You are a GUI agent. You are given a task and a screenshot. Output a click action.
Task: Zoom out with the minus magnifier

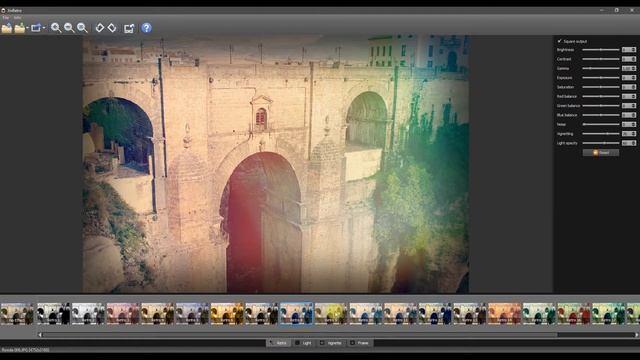(69, 28)
